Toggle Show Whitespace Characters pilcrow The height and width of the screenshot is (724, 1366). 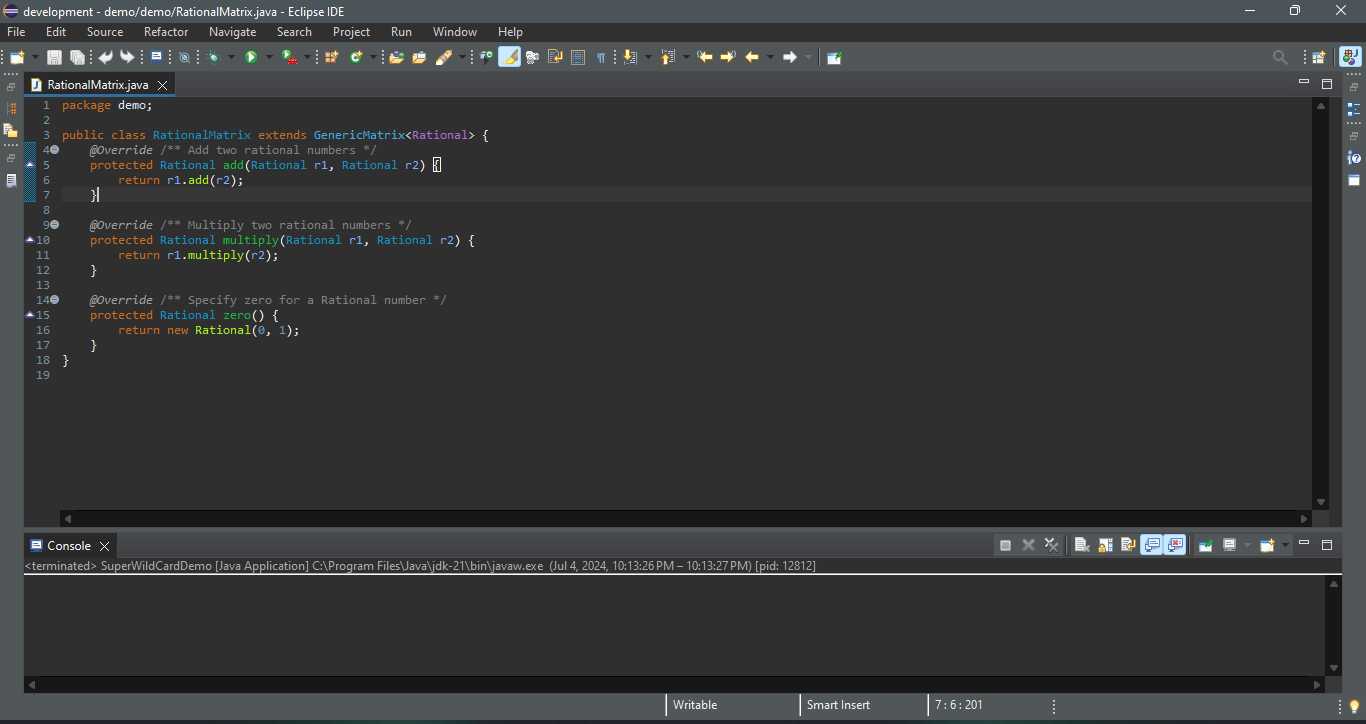(x=601, y=58)
